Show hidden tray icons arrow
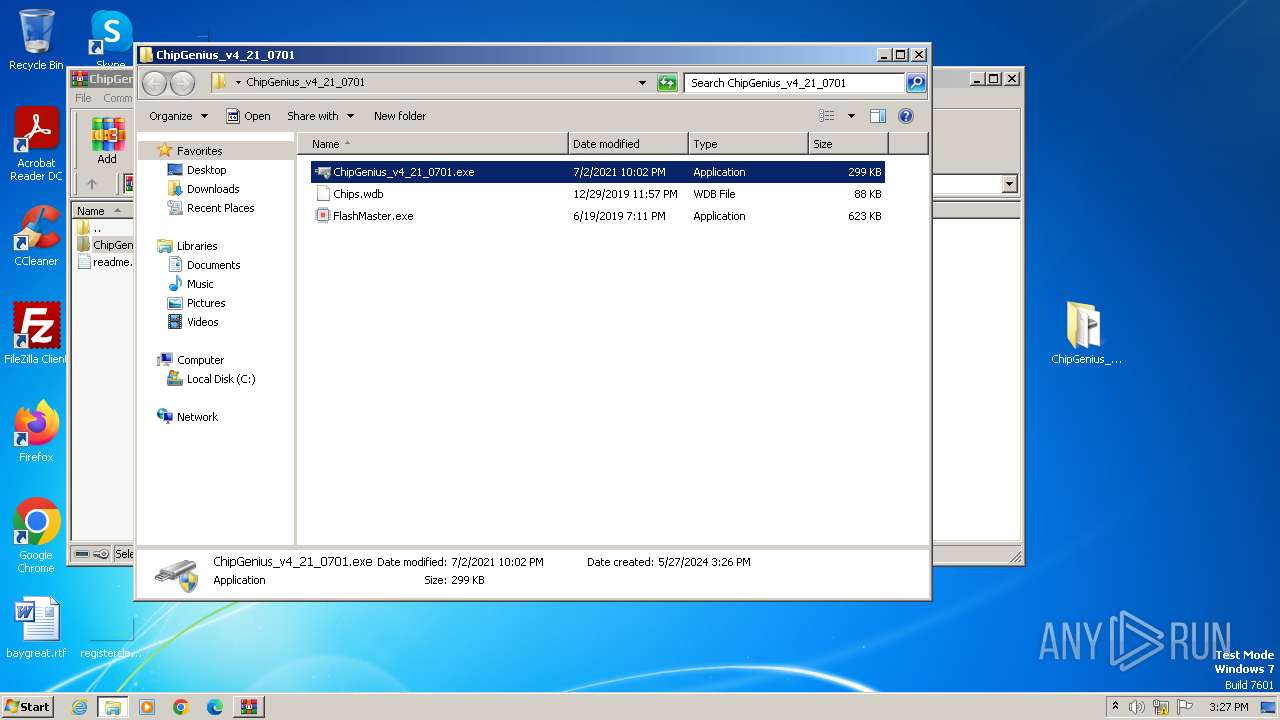 point(1115,707)
